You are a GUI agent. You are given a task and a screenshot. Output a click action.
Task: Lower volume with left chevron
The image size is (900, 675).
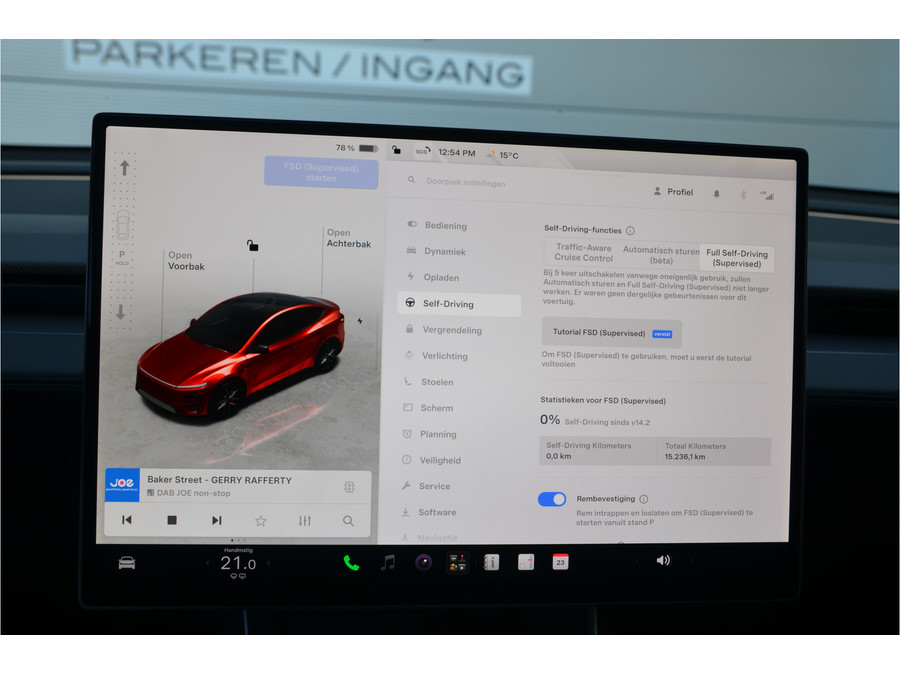[637, 560]
